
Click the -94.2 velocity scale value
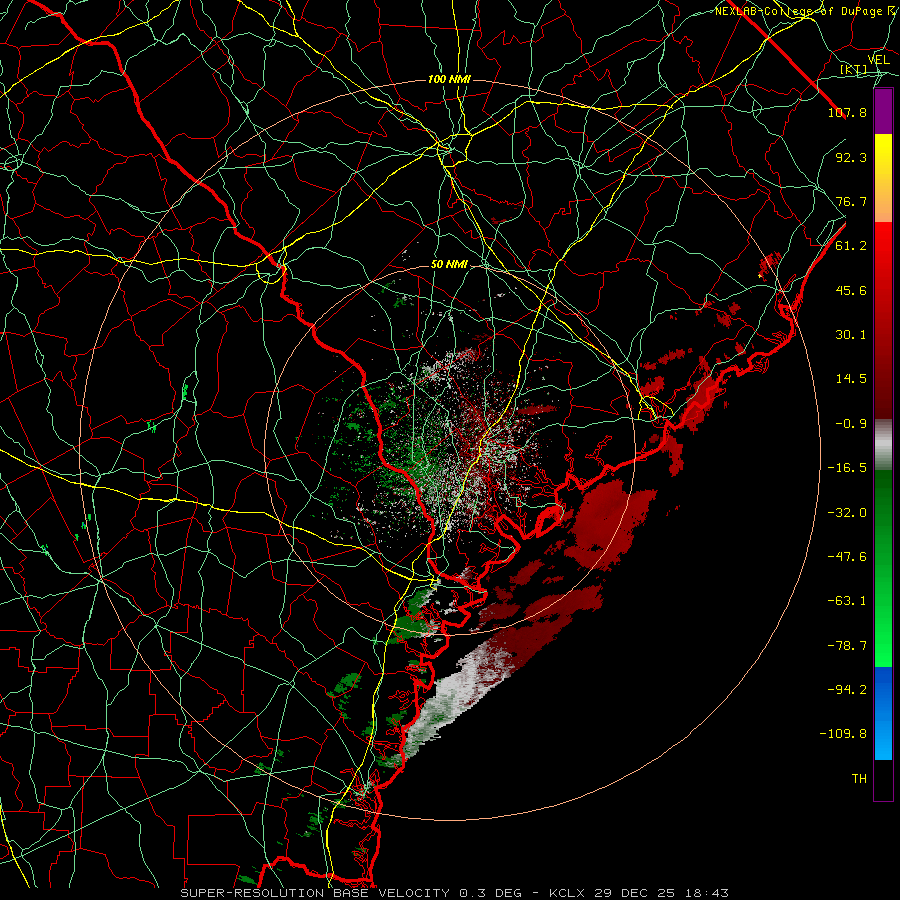pos(848,690)
